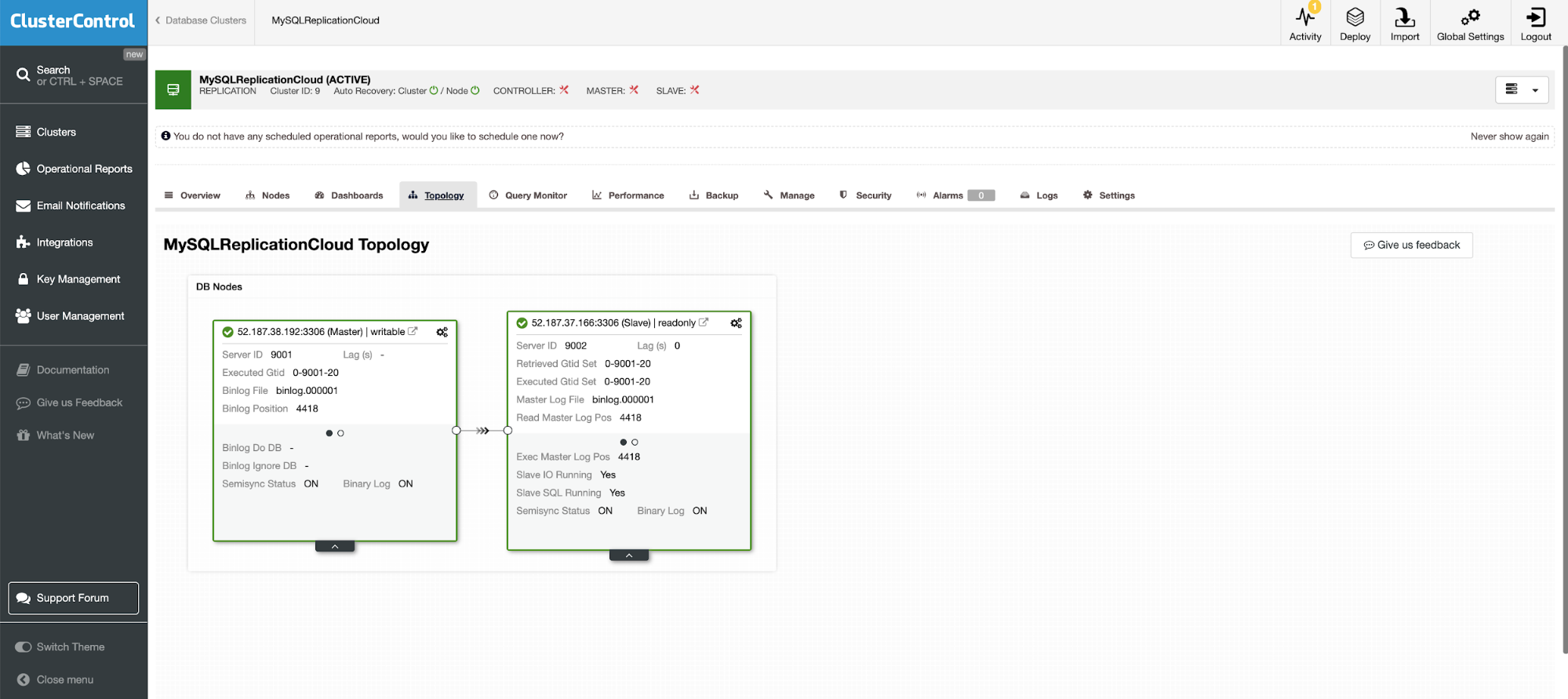The height and width of the screenshot is (699, 1568).
Task: Click the vertical page scrollbar
Action: pos(1564,349)
